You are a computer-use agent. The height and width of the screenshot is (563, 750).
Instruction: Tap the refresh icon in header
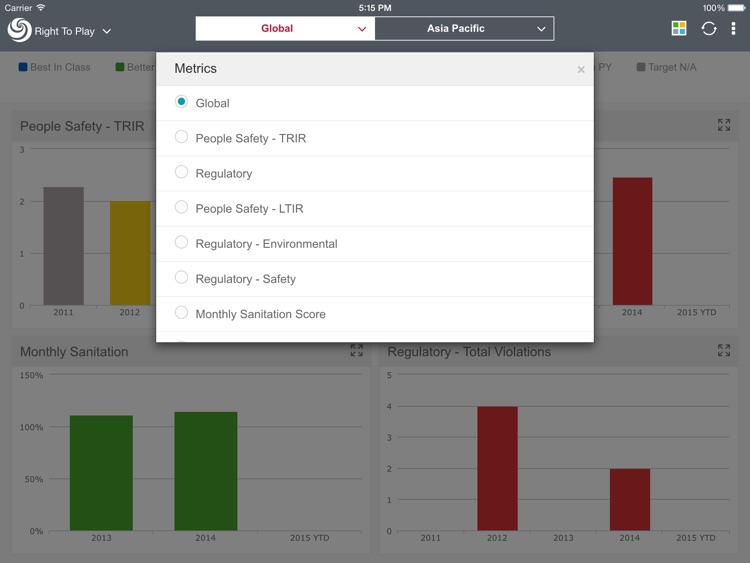[709, 29]
